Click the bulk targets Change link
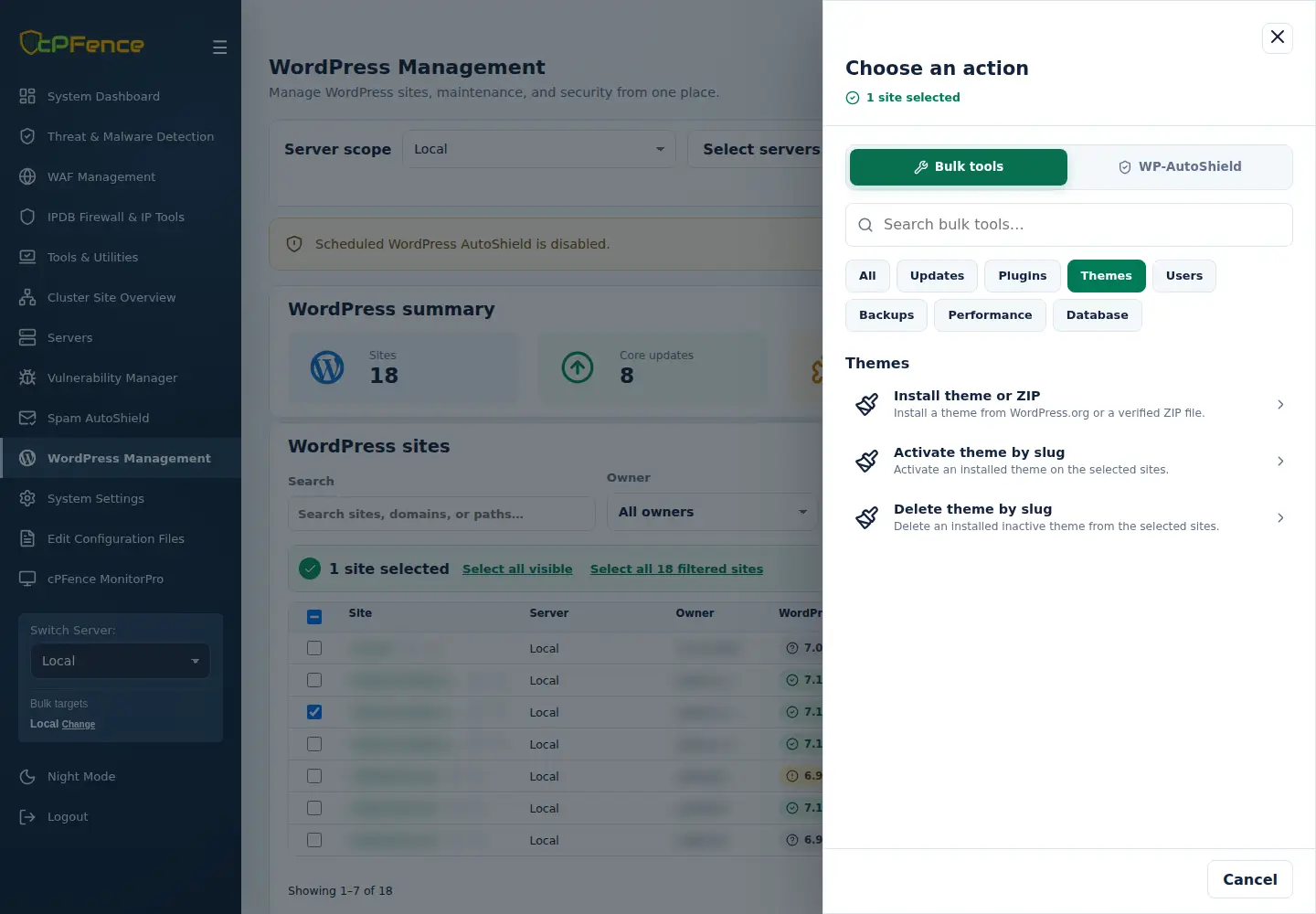This screenshot has height=914, width=1316. click(79, 724)
